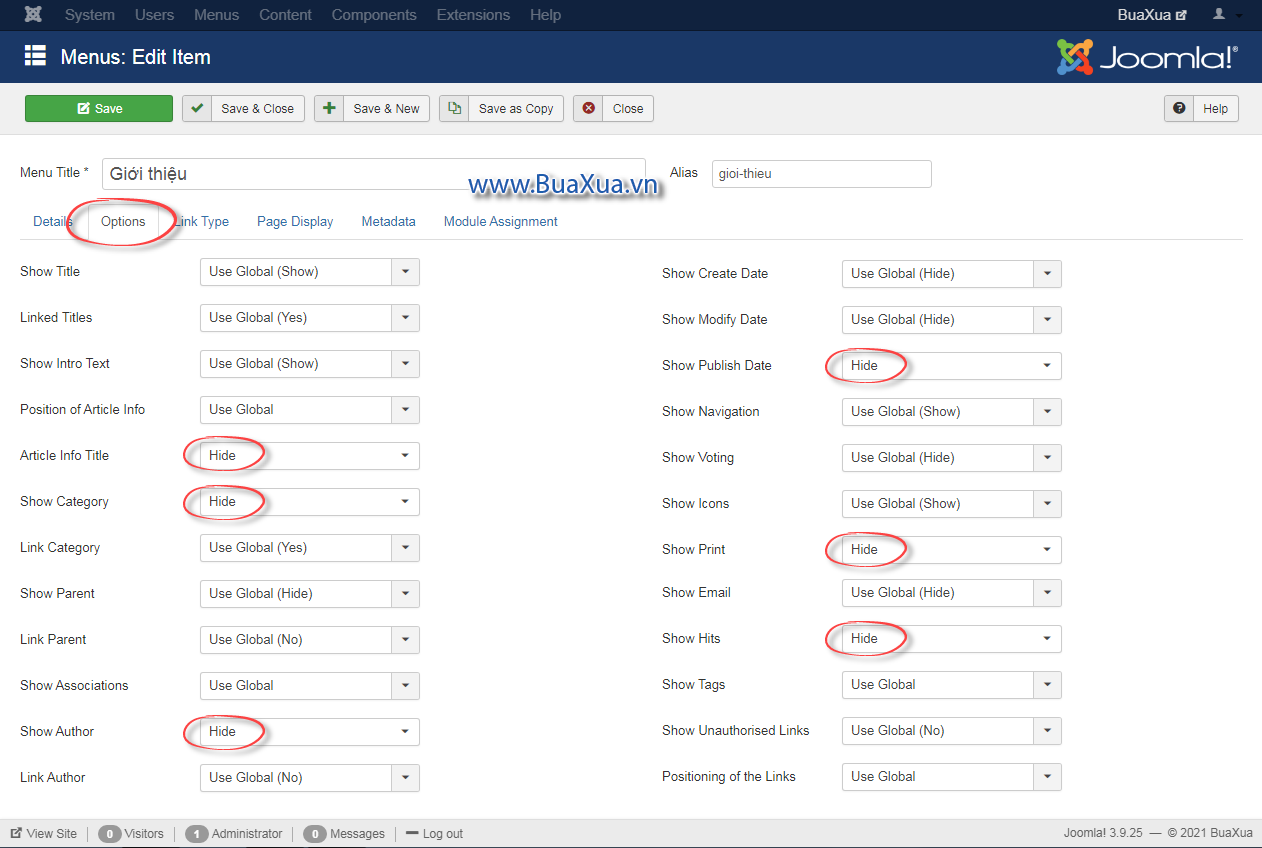Open the Show Publish Date dropdown

pos(952,366)
